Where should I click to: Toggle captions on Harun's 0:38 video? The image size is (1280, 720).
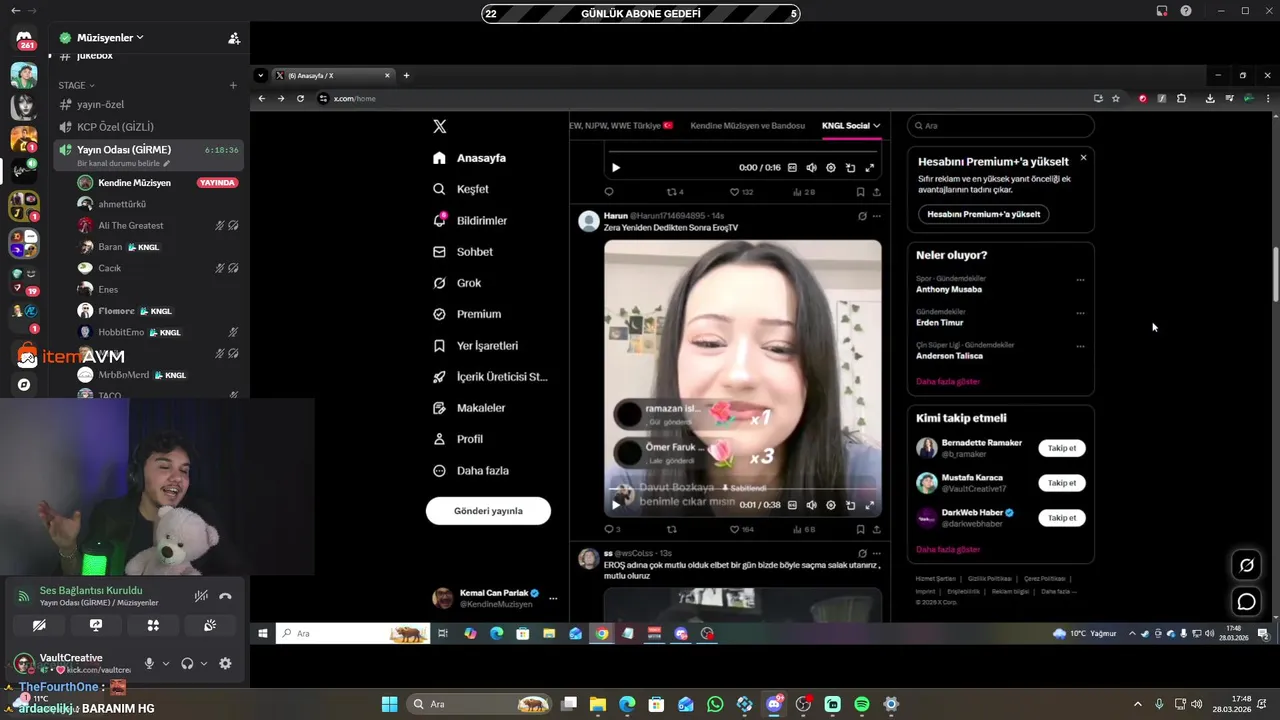point(792,505)
